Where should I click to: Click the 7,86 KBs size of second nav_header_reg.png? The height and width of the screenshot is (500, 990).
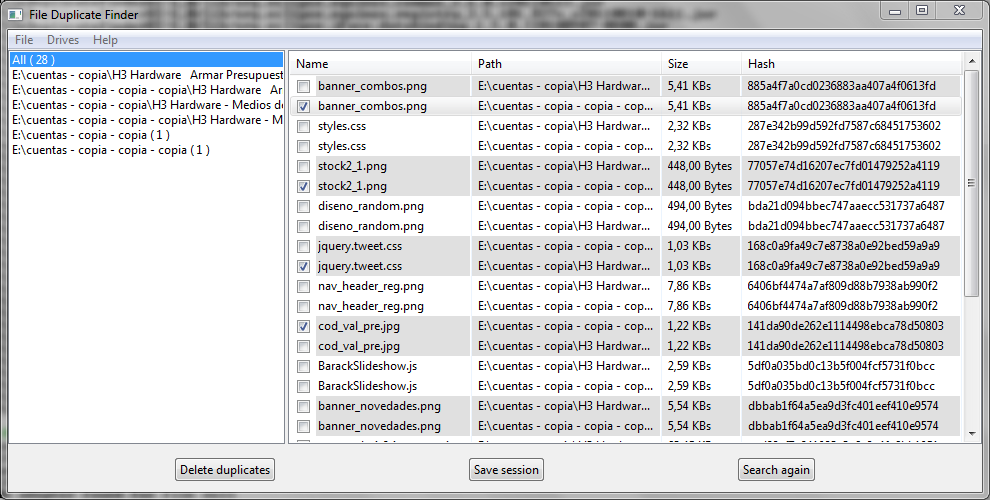point(689,306)
